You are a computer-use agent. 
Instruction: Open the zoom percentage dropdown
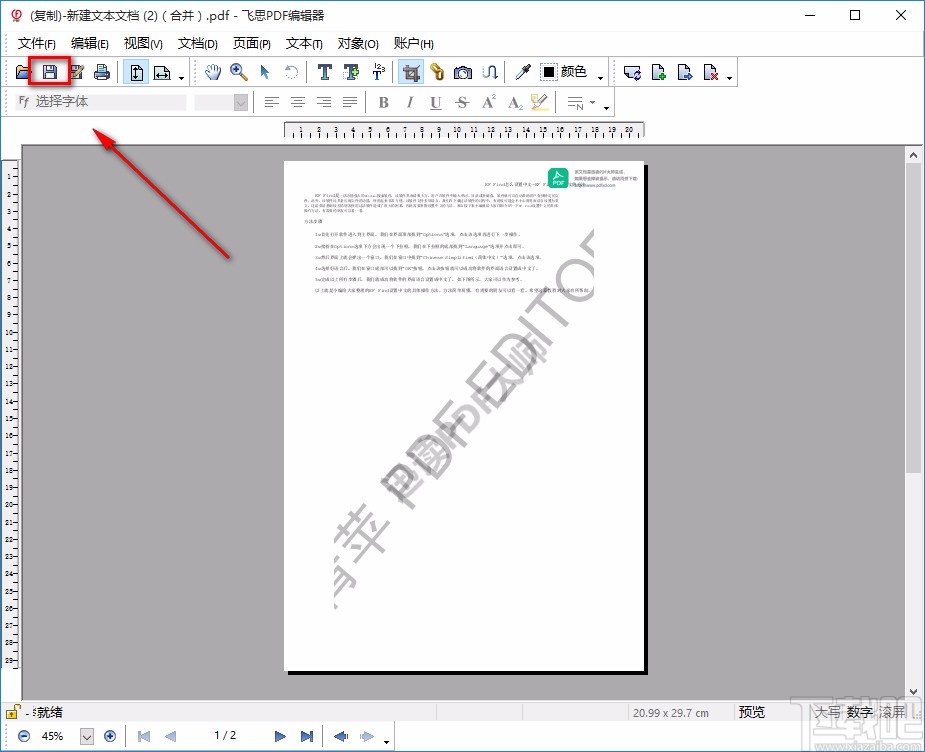click(x=86, y=736)
